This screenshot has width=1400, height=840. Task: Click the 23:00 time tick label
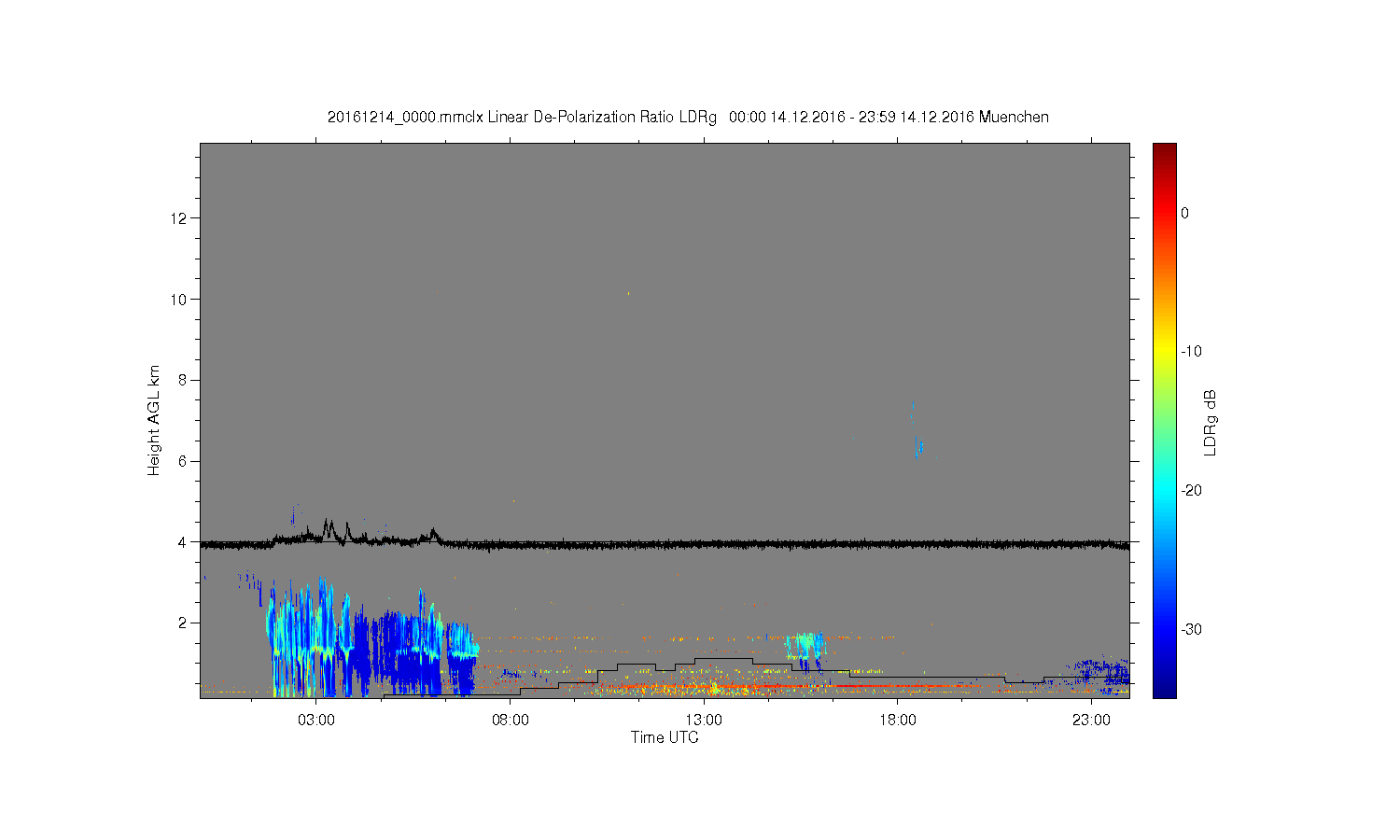(1091, 721)
